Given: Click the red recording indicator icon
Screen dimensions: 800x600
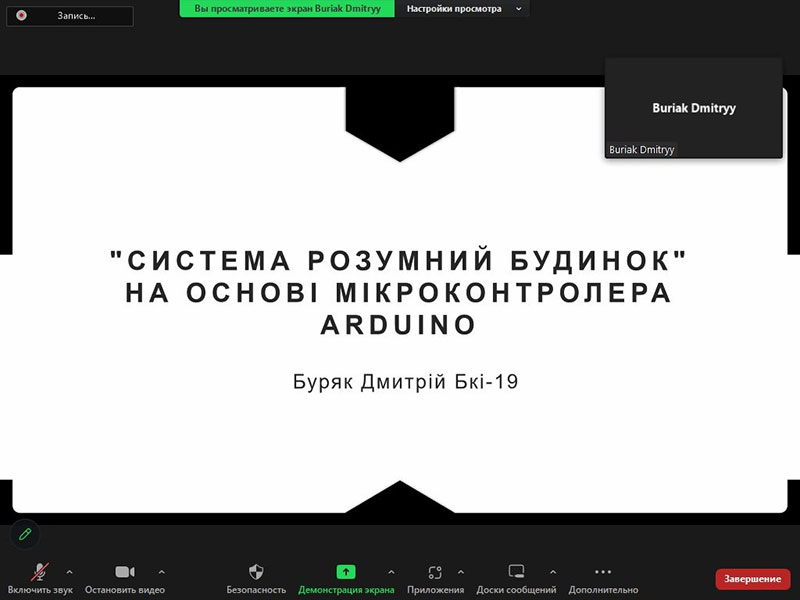Looking at the screenshot, I should pyautogui.click(x=21, y=15).
